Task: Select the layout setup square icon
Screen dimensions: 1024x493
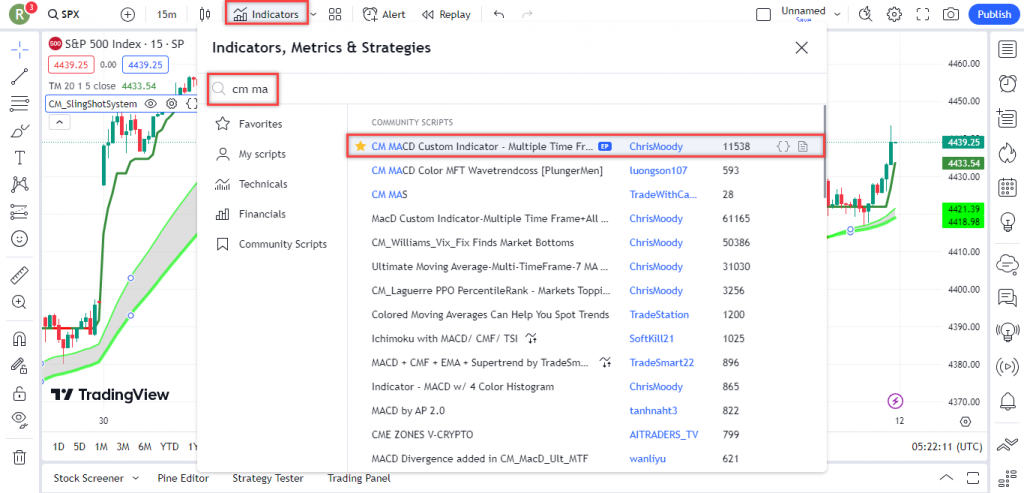Action: 763,14
